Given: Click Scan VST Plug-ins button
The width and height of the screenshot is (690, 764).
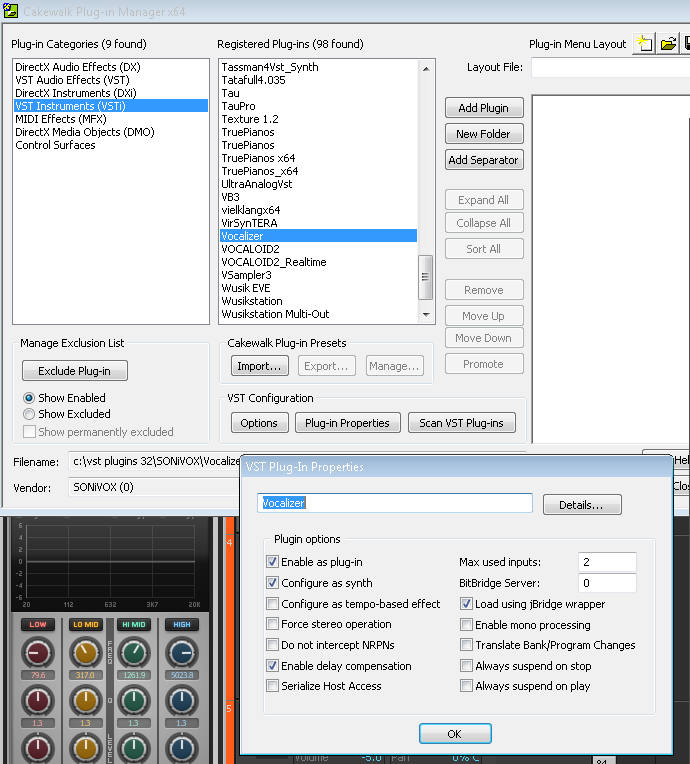Looking at the screenshot, I should coord(461,423).
